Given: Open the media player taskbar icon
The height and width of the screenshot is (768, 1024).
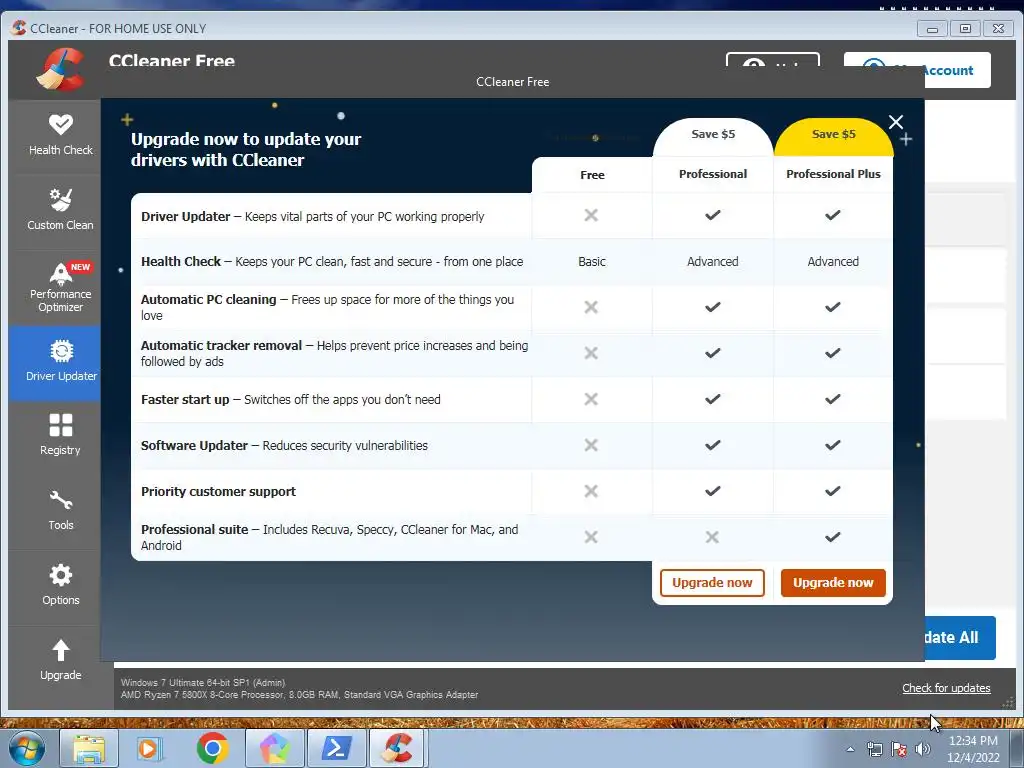Looking at the screenshot, I should [150, 748].
